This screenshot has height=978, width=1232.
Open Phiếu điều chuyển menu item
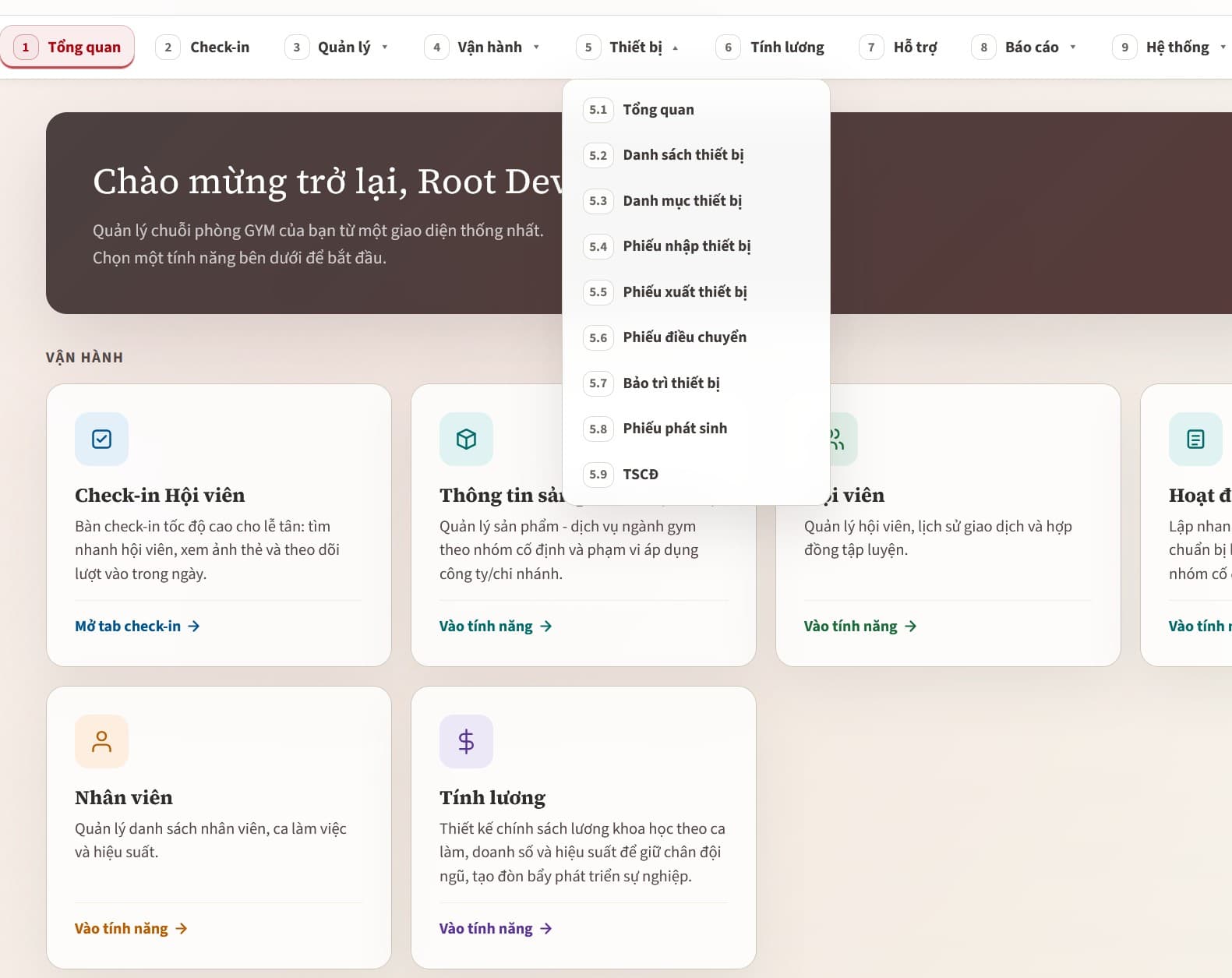[696, 337]
